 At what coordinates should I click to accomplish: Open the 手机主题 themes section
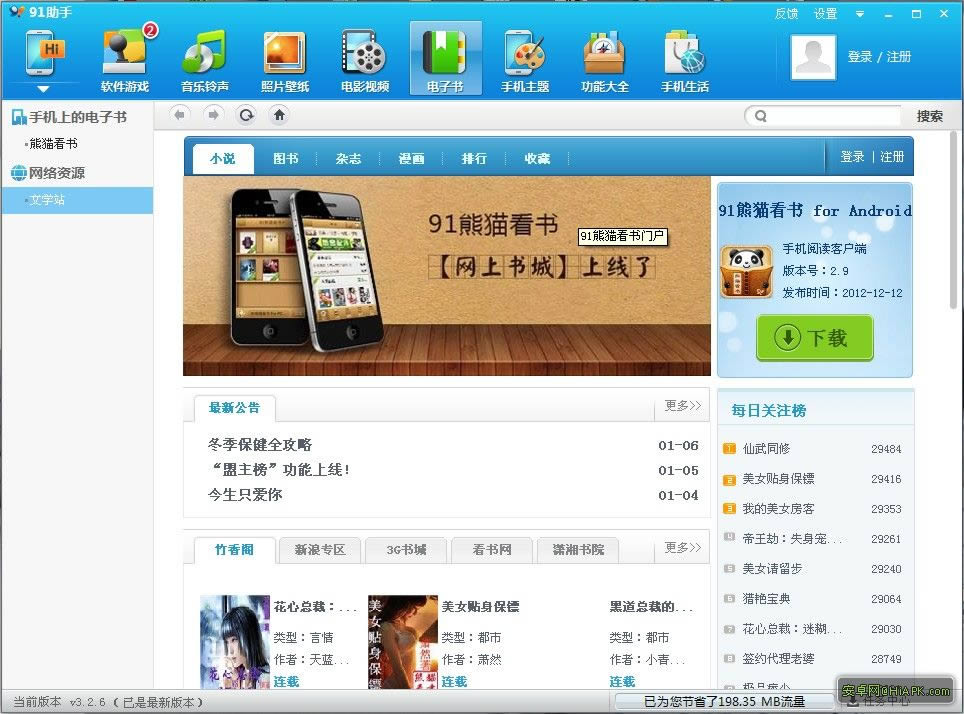coord(524,60)
